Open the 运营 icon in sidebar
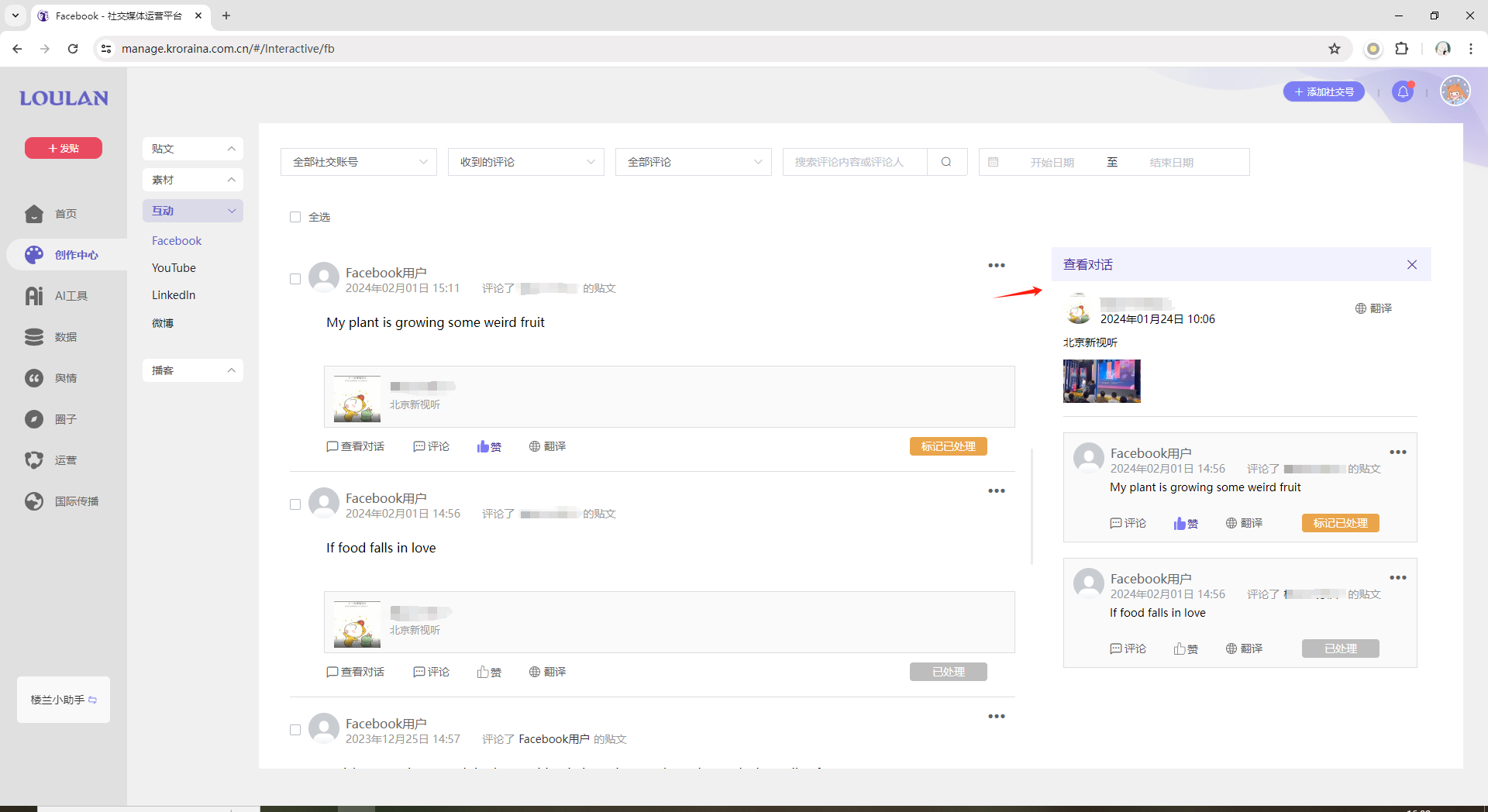Image resolution: width=1488 pixels, height=812 pixels. (x=34, y=460)
